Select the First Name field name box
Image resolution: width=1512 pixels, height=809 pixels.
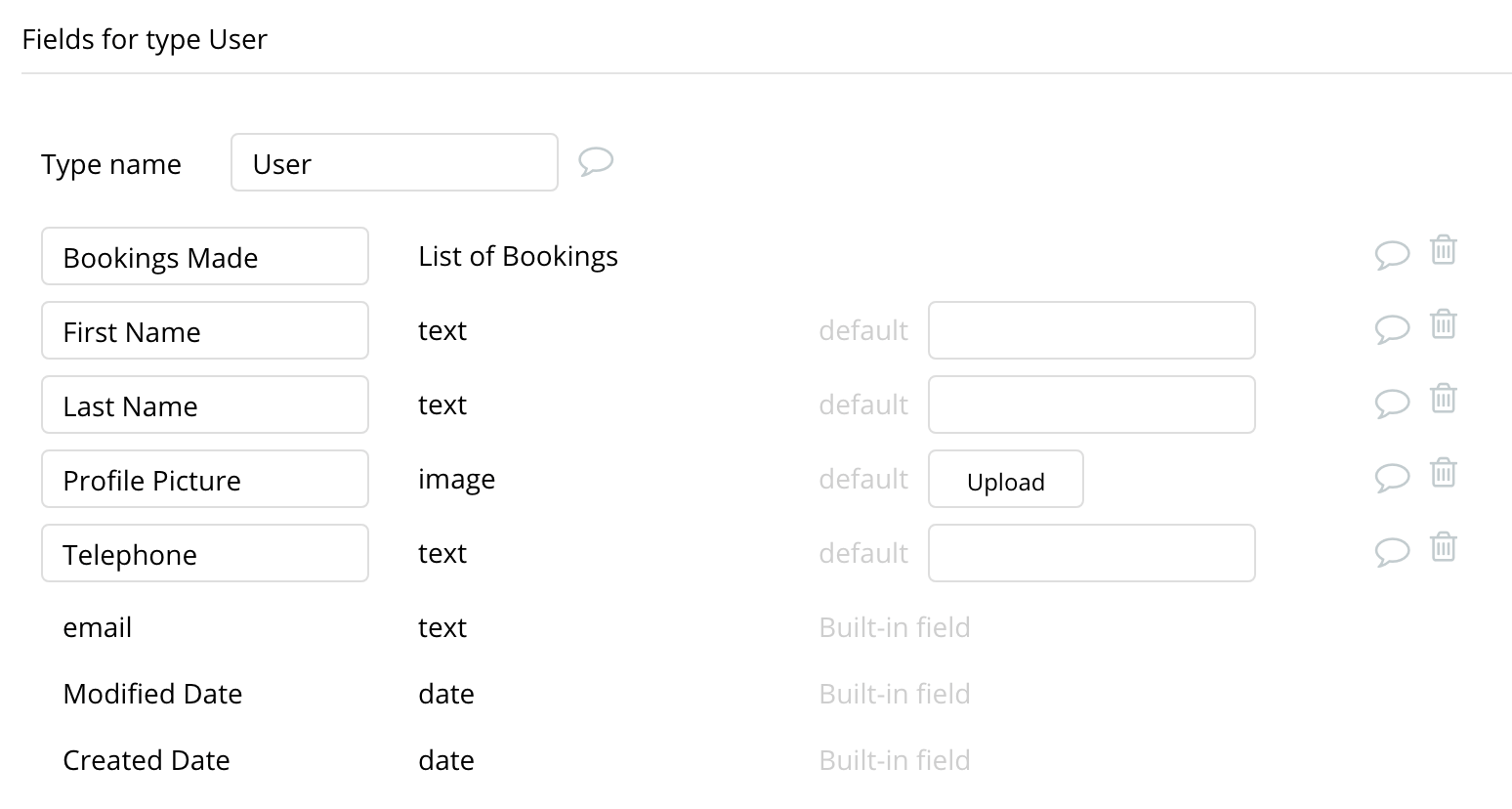coord(204,330)
